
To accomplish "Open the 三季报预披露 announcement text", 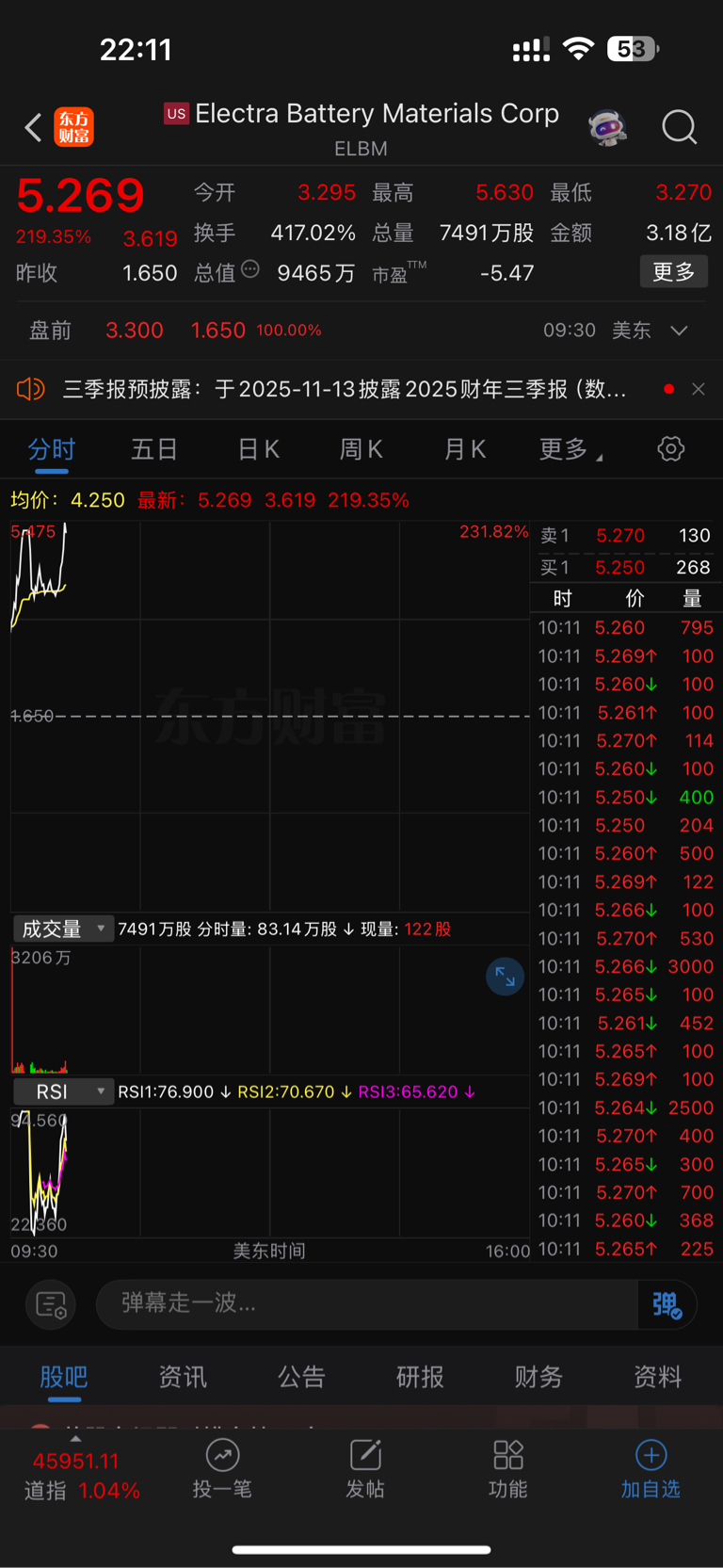I will pyautogui.click(x=345, y=389).
